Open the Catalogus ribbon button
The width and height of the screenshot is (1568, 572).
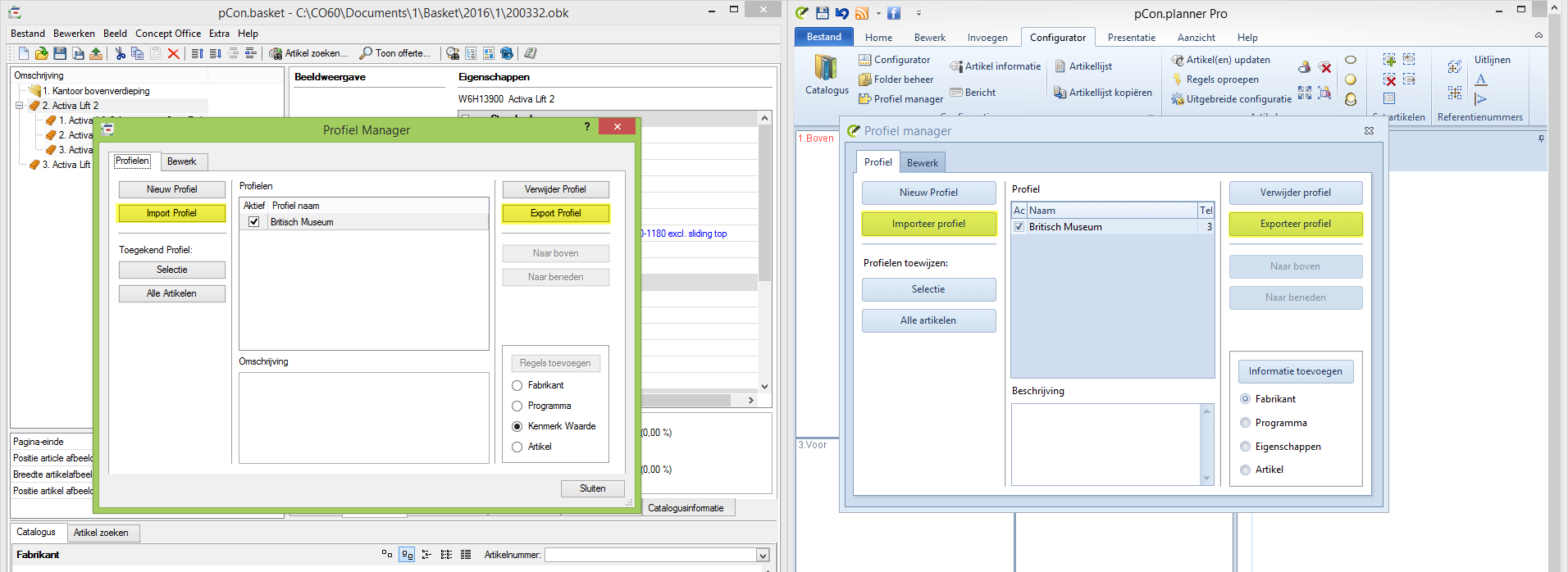pyautogui.click(x=826, y=75)
